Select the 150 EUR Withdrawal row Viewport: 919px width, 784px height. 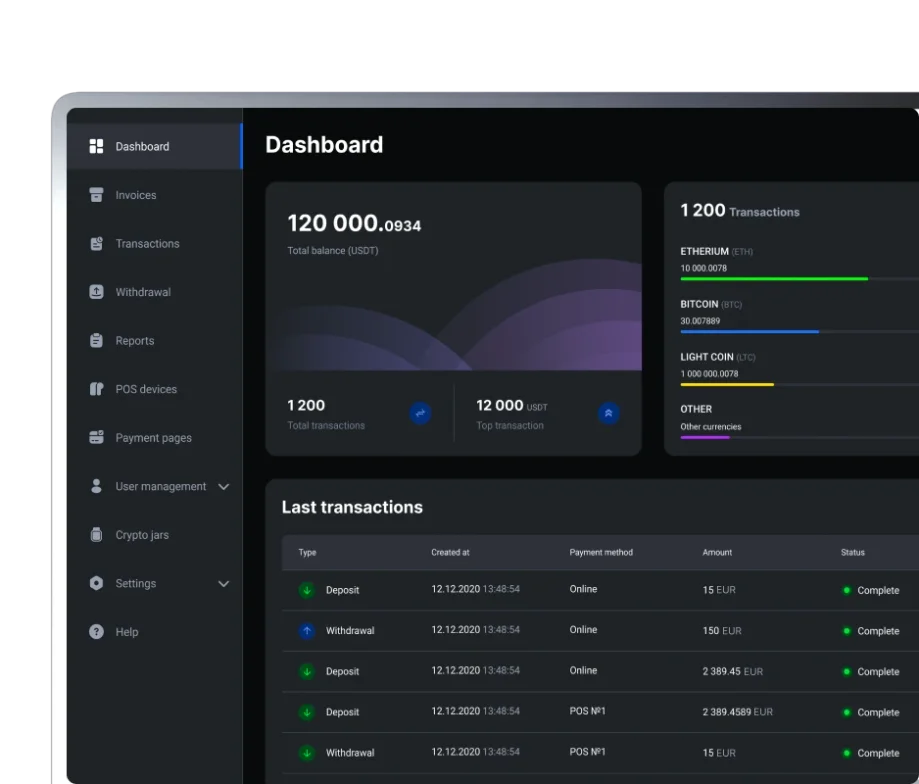(600, 631)
